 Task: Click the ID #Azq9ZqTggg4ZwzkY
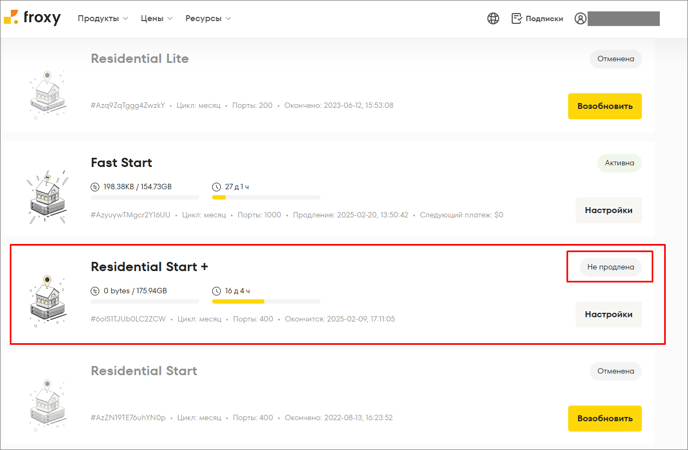coord(128,105)
